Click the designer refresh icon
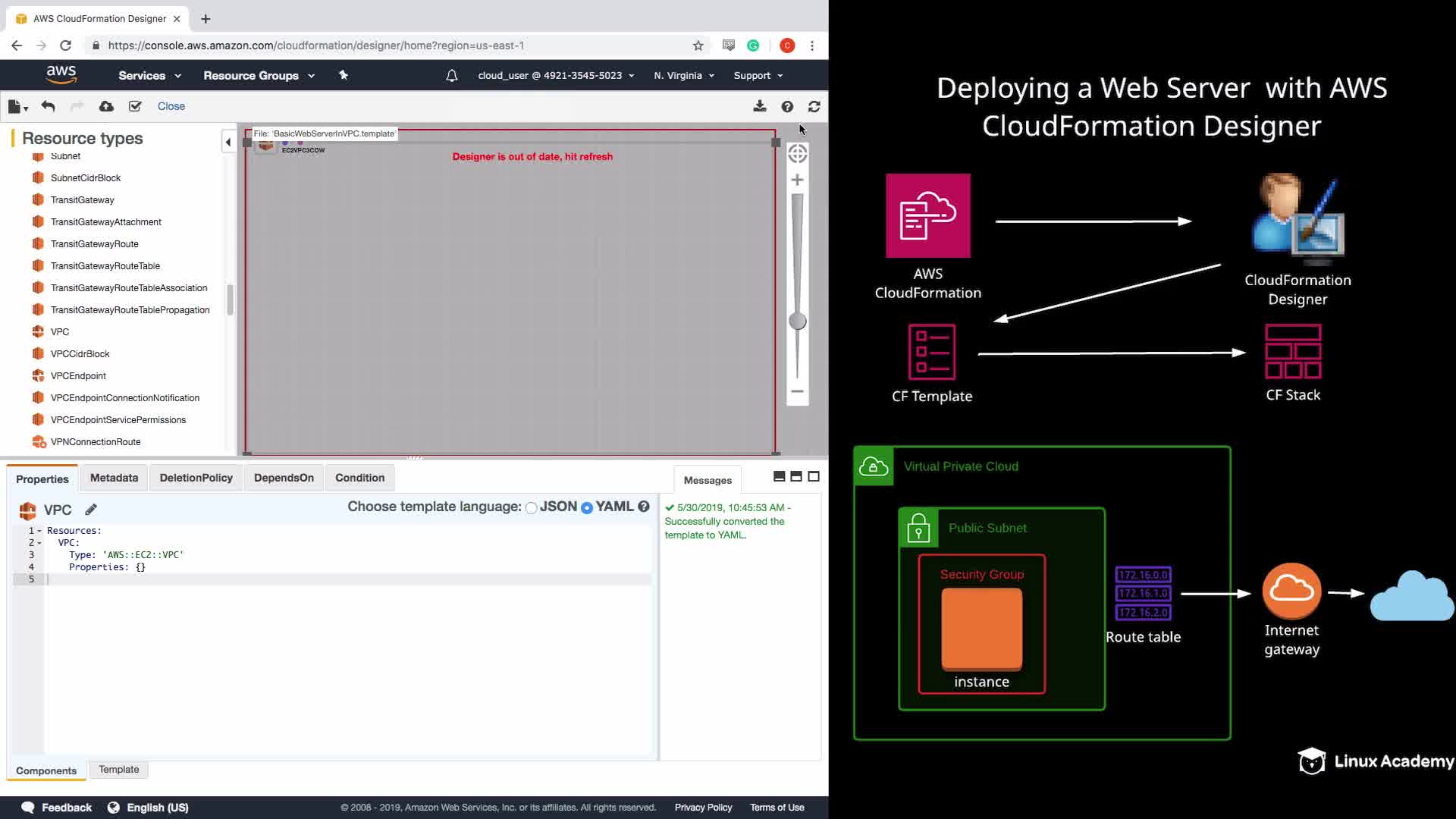Viewport: 1456px width, 819px height. tap(814, 106)
